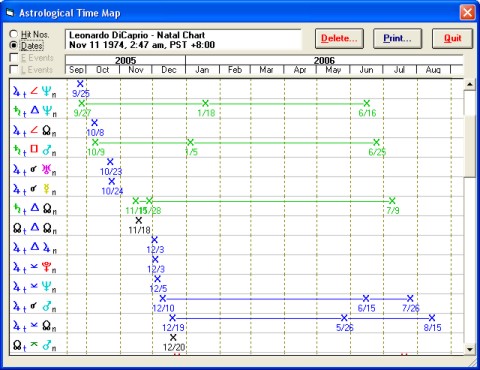
Task: Click the 10/23 hit marker
Action: pos(110,162)
